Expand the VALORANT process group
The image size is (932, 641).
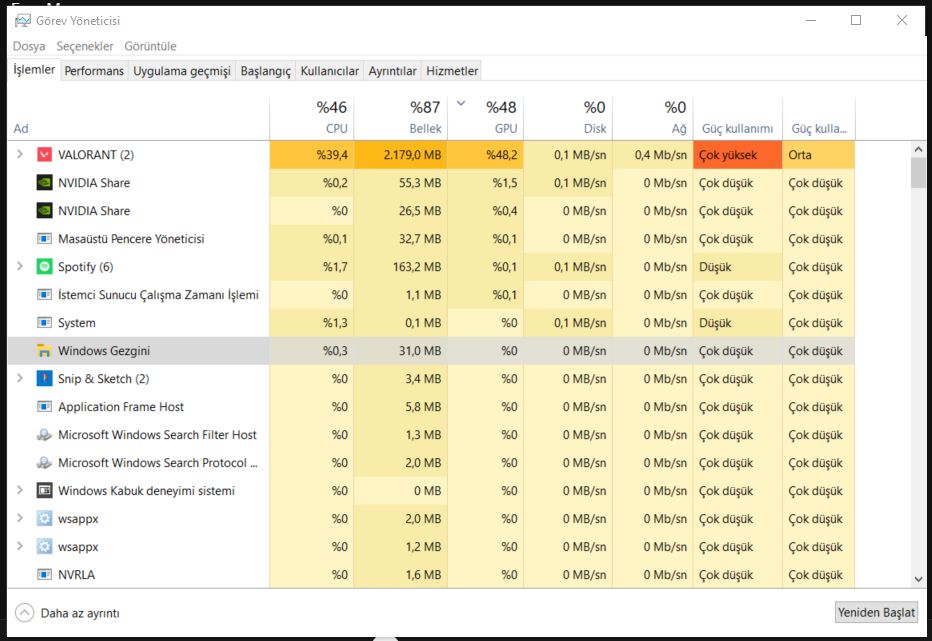pyautogui.click(x=20, y=155)
